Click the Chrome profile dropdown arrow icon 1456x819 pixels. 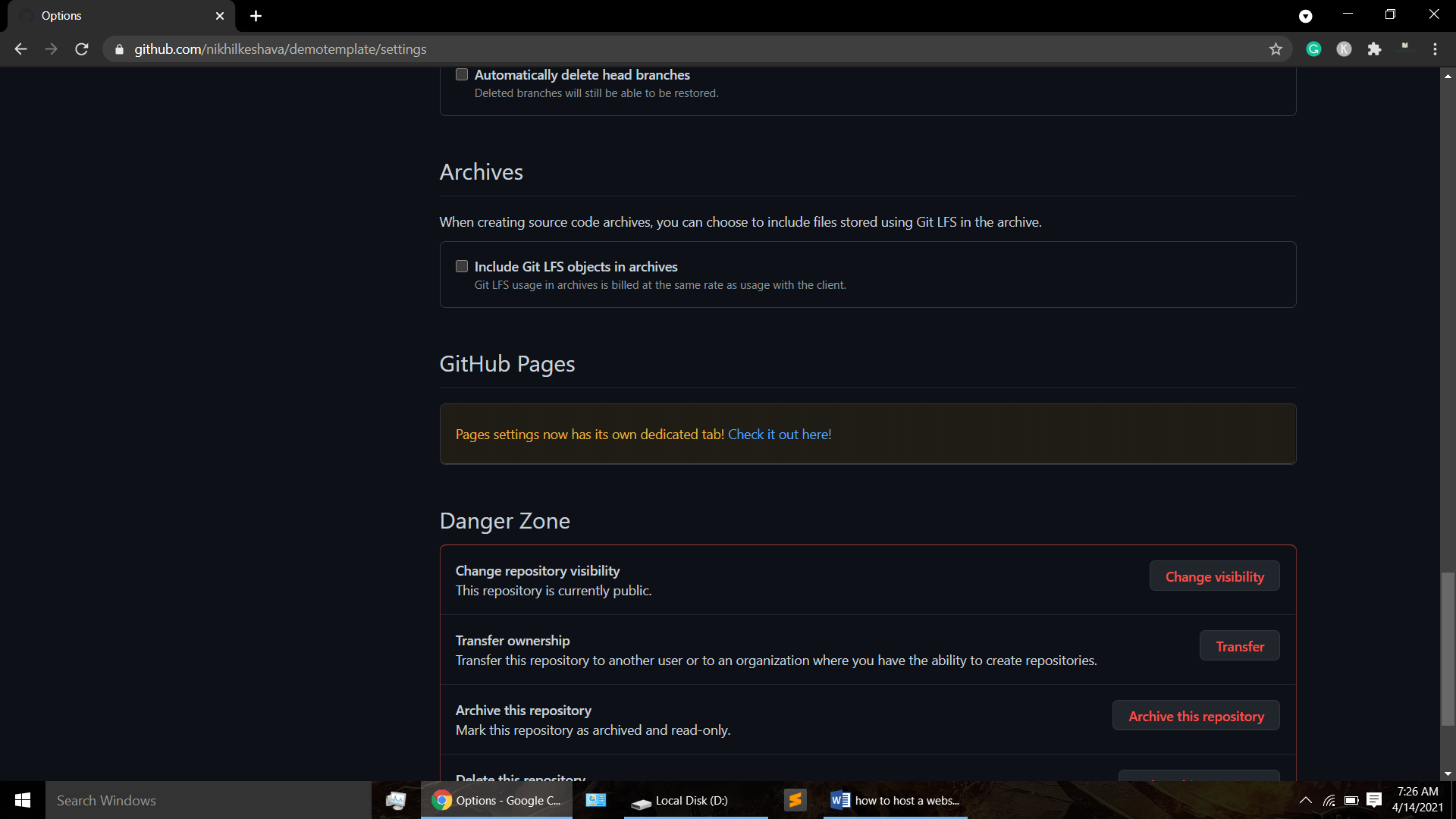(x=1305, y=16)
